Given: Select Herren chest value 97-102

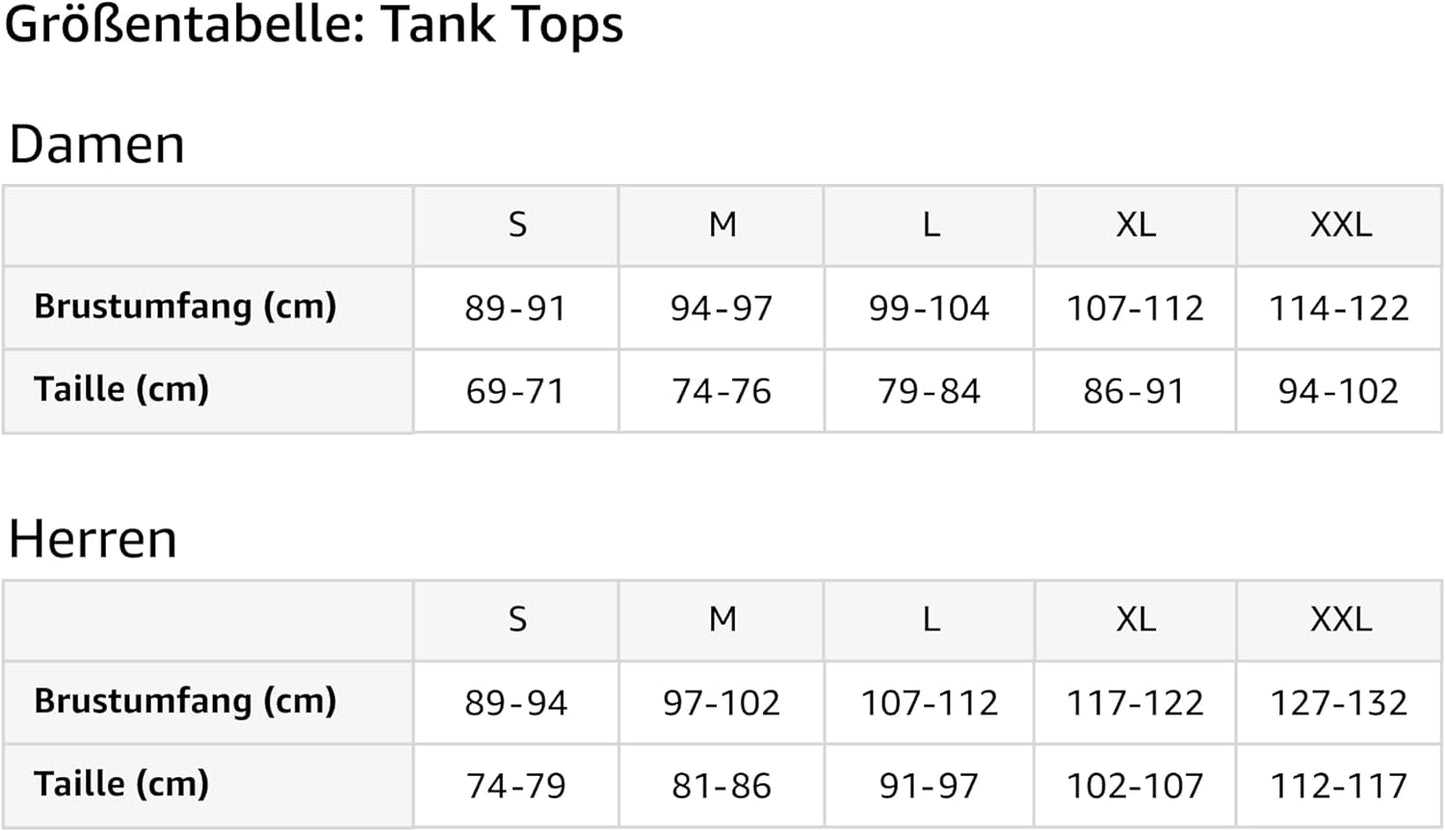Looking at the screenshot, I should [721, 703].
